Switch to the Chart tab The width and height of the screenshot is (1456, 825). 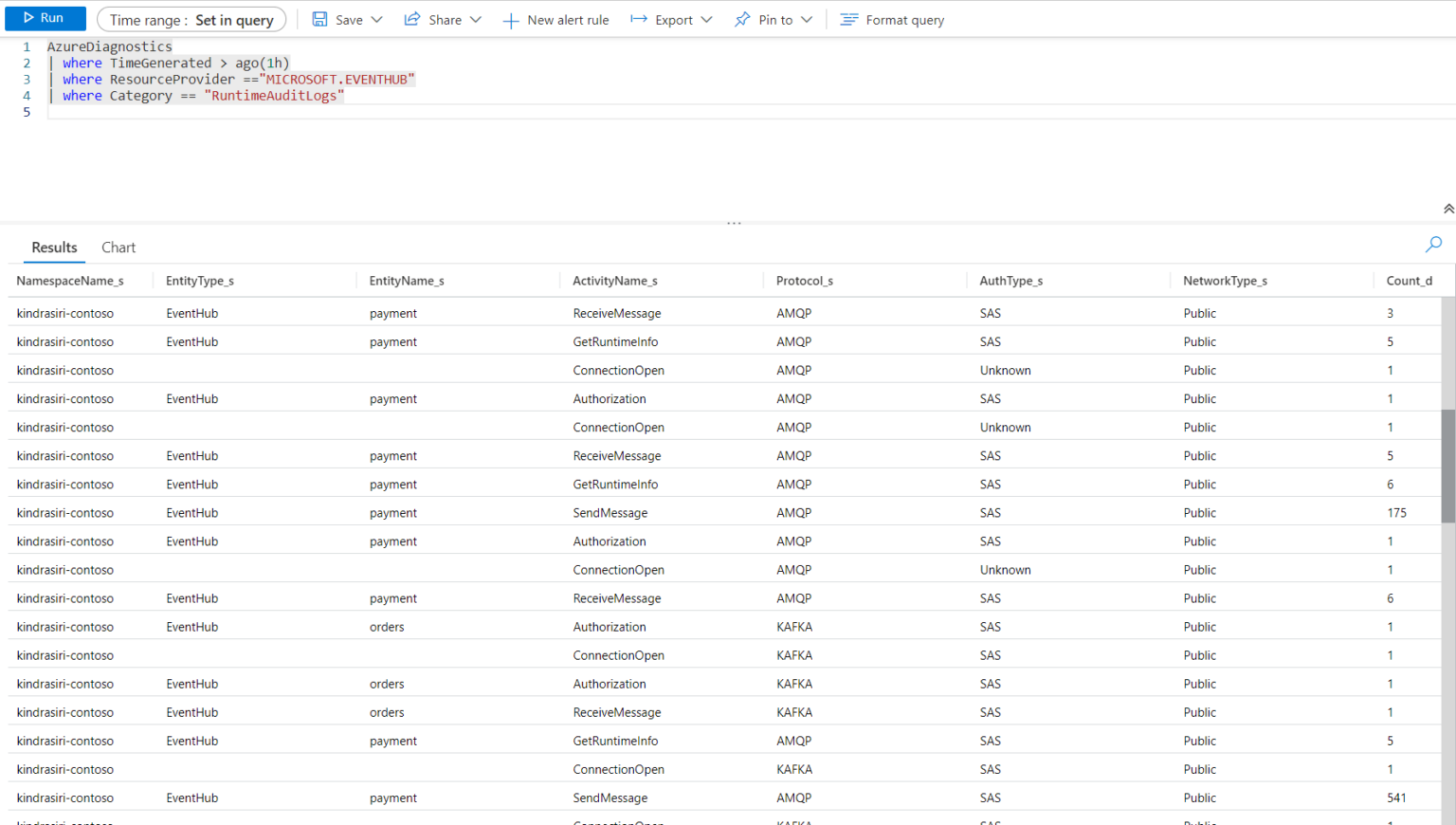118,247
